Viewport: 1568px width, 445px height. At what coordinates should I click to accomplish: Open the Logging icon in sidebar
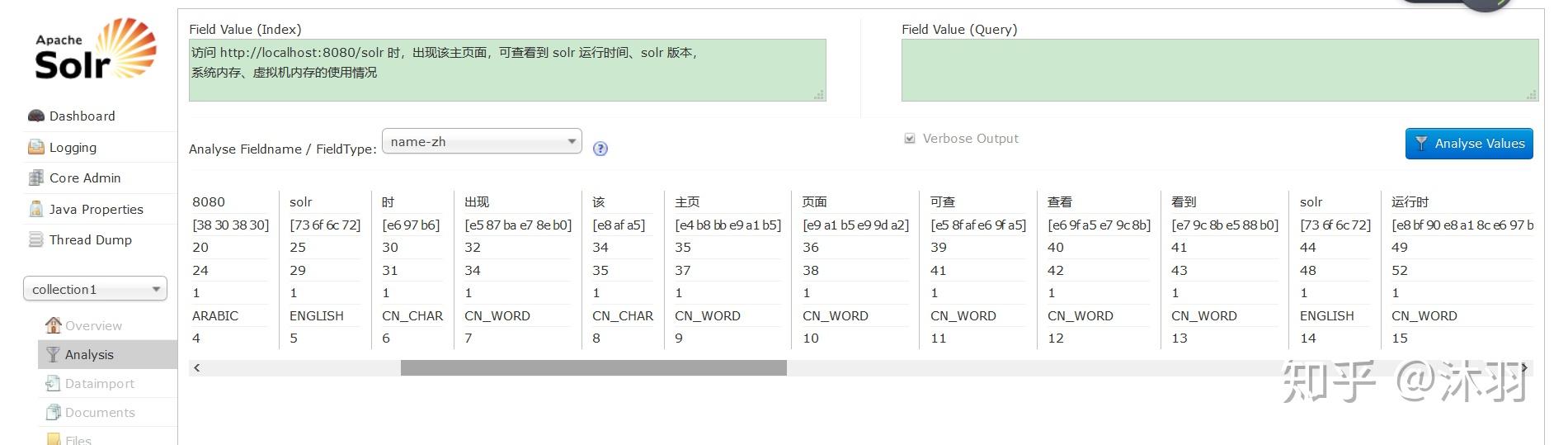tap(35, 147)
